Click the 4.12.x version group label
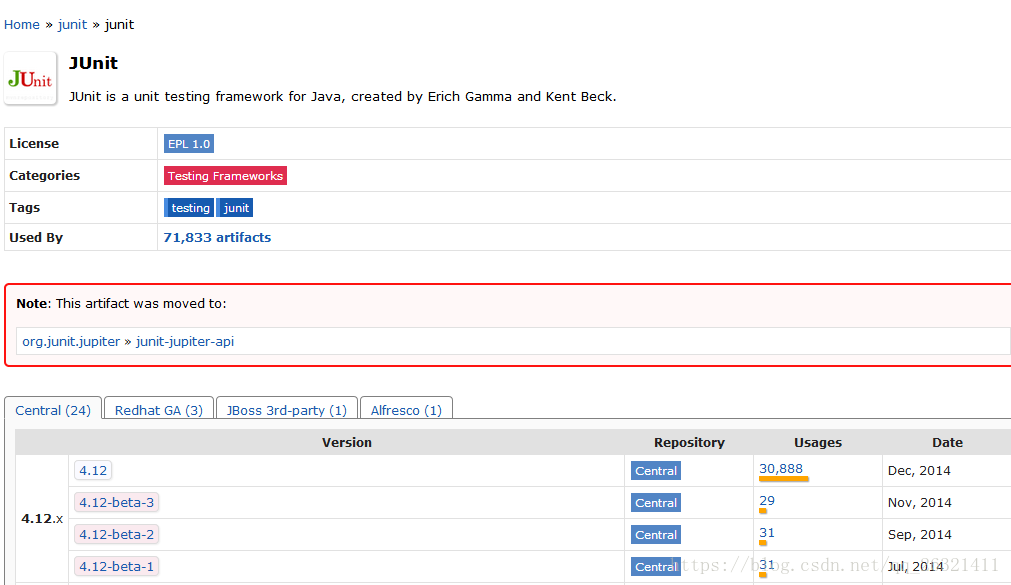The width and height of the screenshot is (1011, 585). click(x=42, y=519)
